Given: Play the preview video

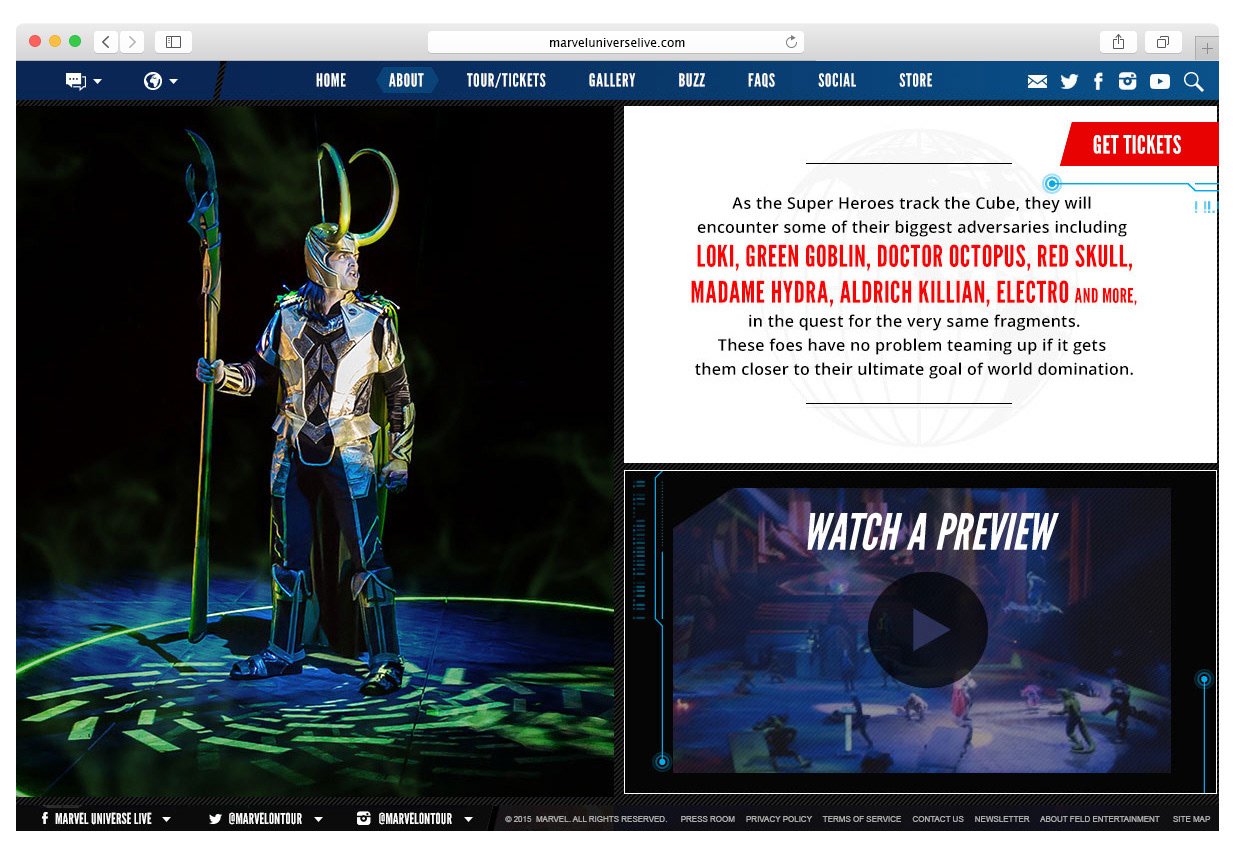Looking at the screenshot, I should (927, 630).
